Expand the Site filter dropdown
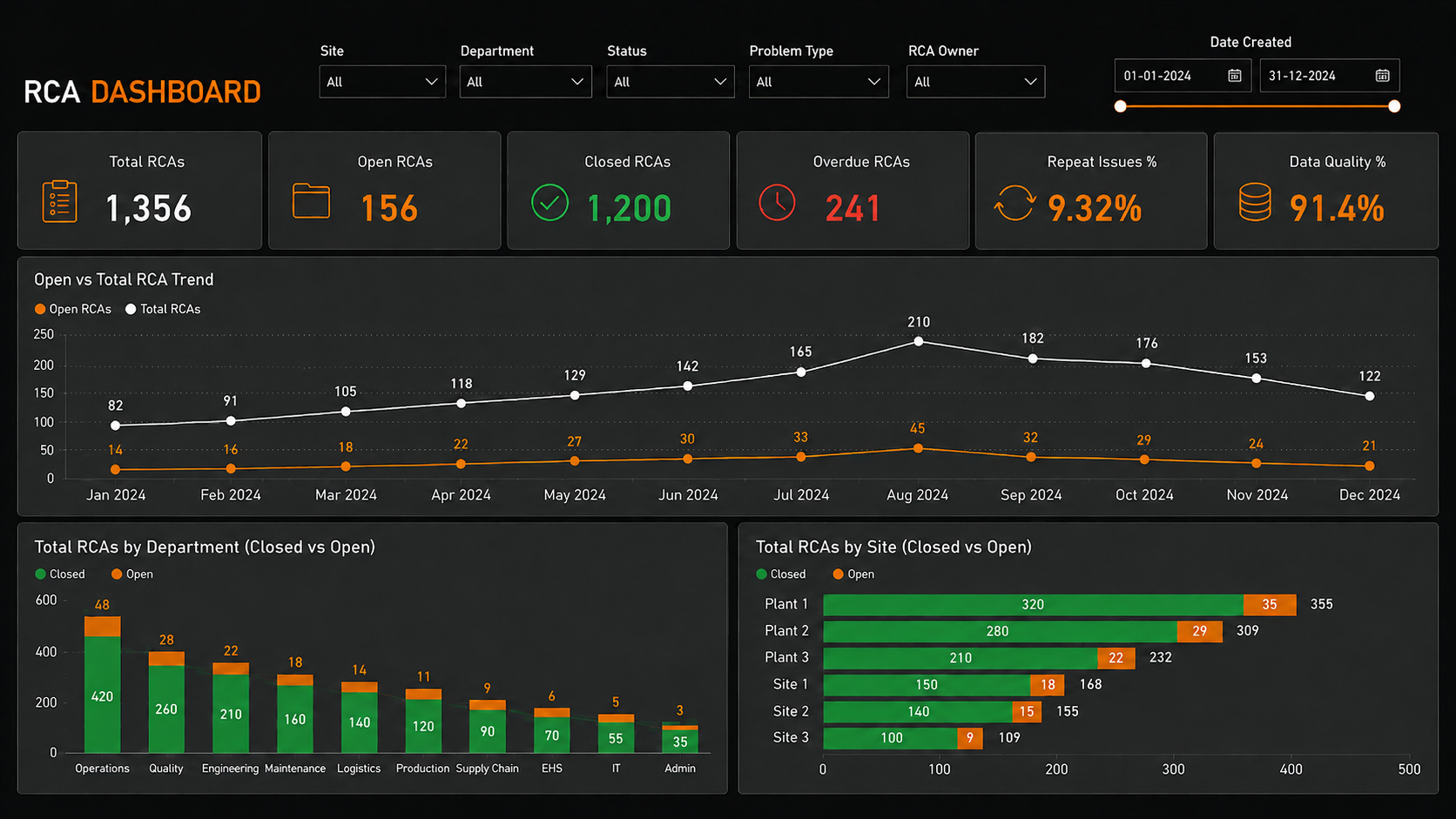Screen dimensions: 1456x819 [x=382, y=82]
